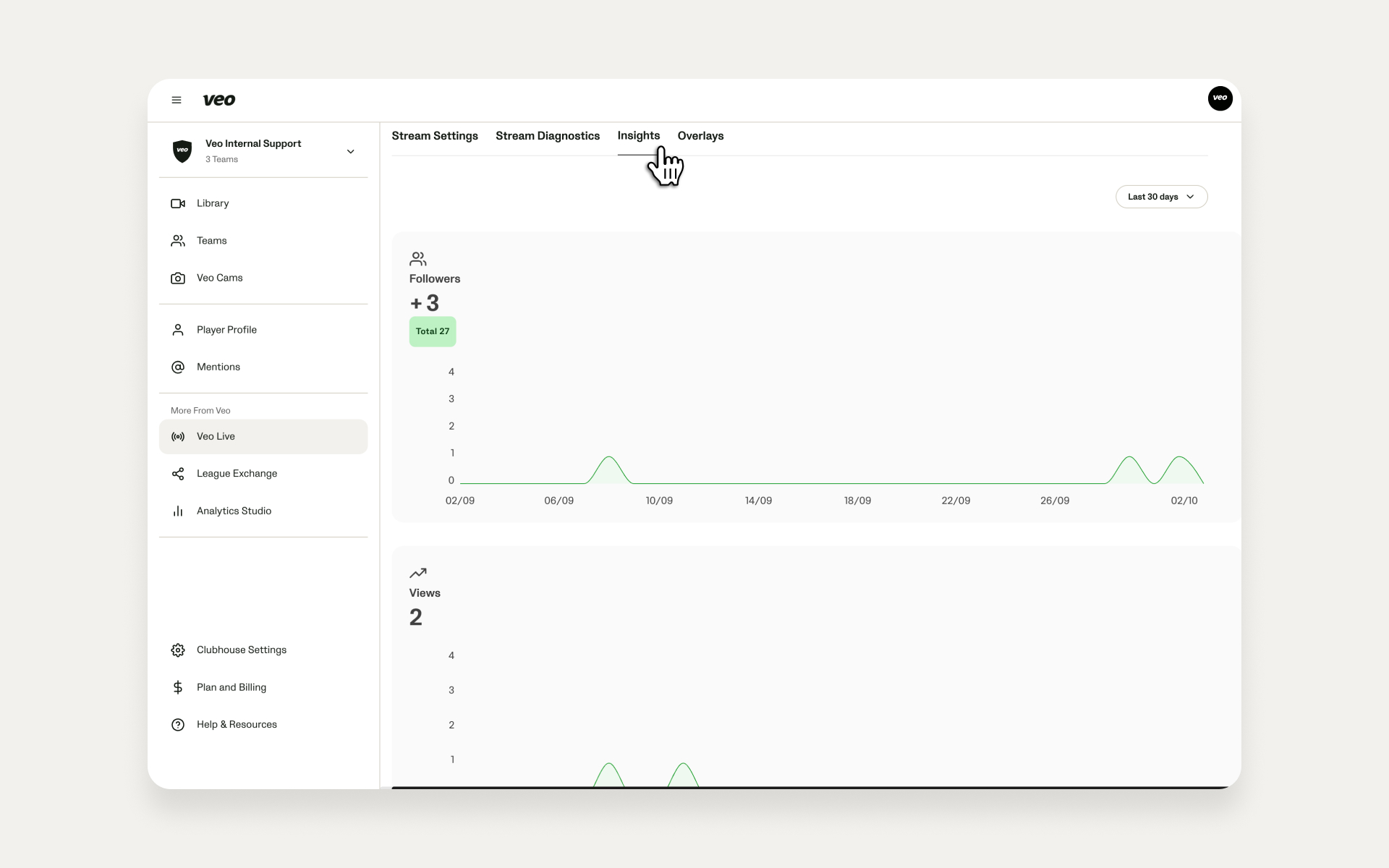Click the Veo logo in header

218,100
